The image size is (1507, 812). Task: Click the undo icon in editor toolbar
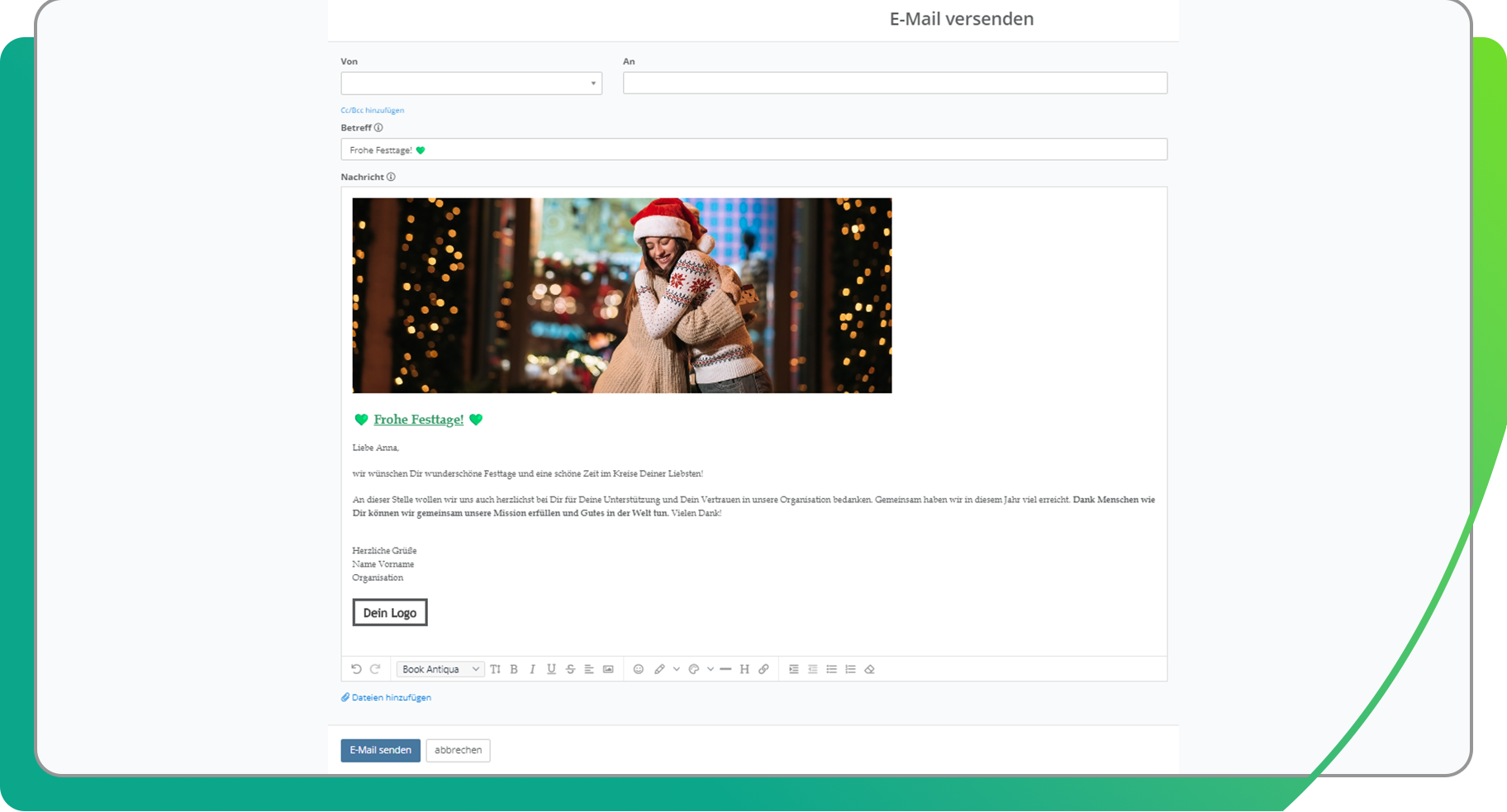pos(356,669)
